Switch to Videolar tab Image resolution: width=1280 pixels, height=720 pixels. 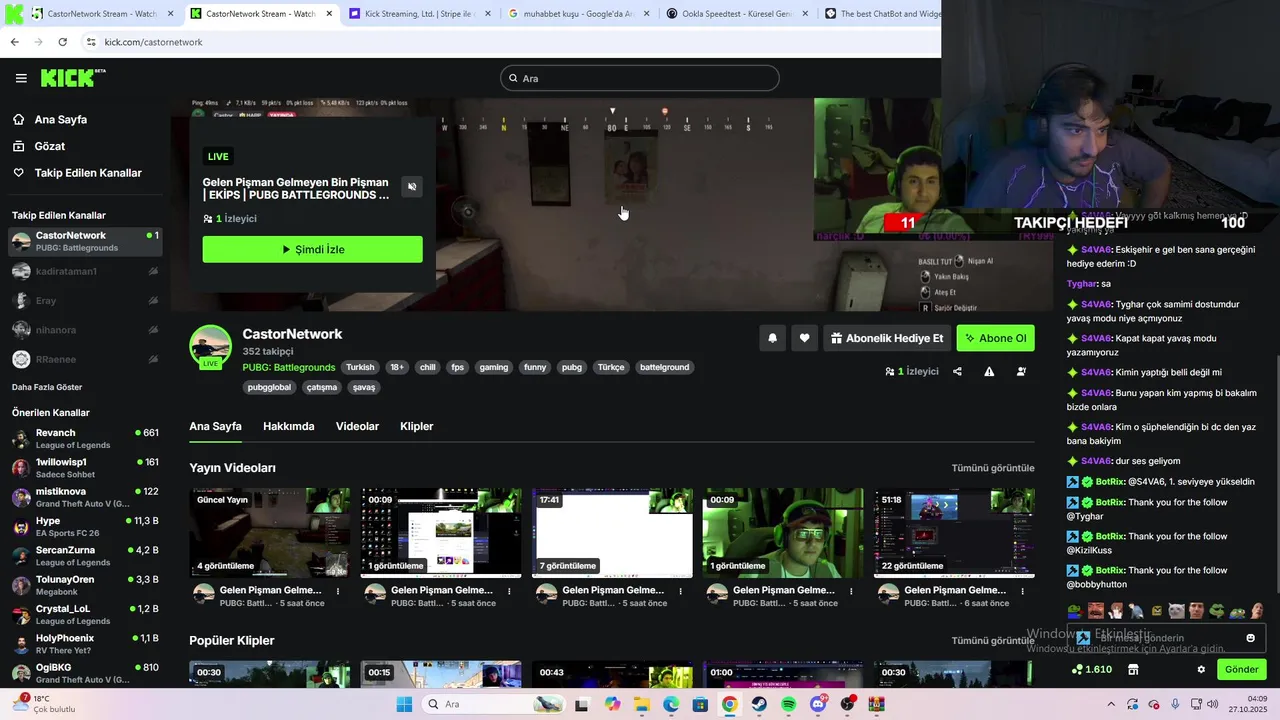click(357, 426)
